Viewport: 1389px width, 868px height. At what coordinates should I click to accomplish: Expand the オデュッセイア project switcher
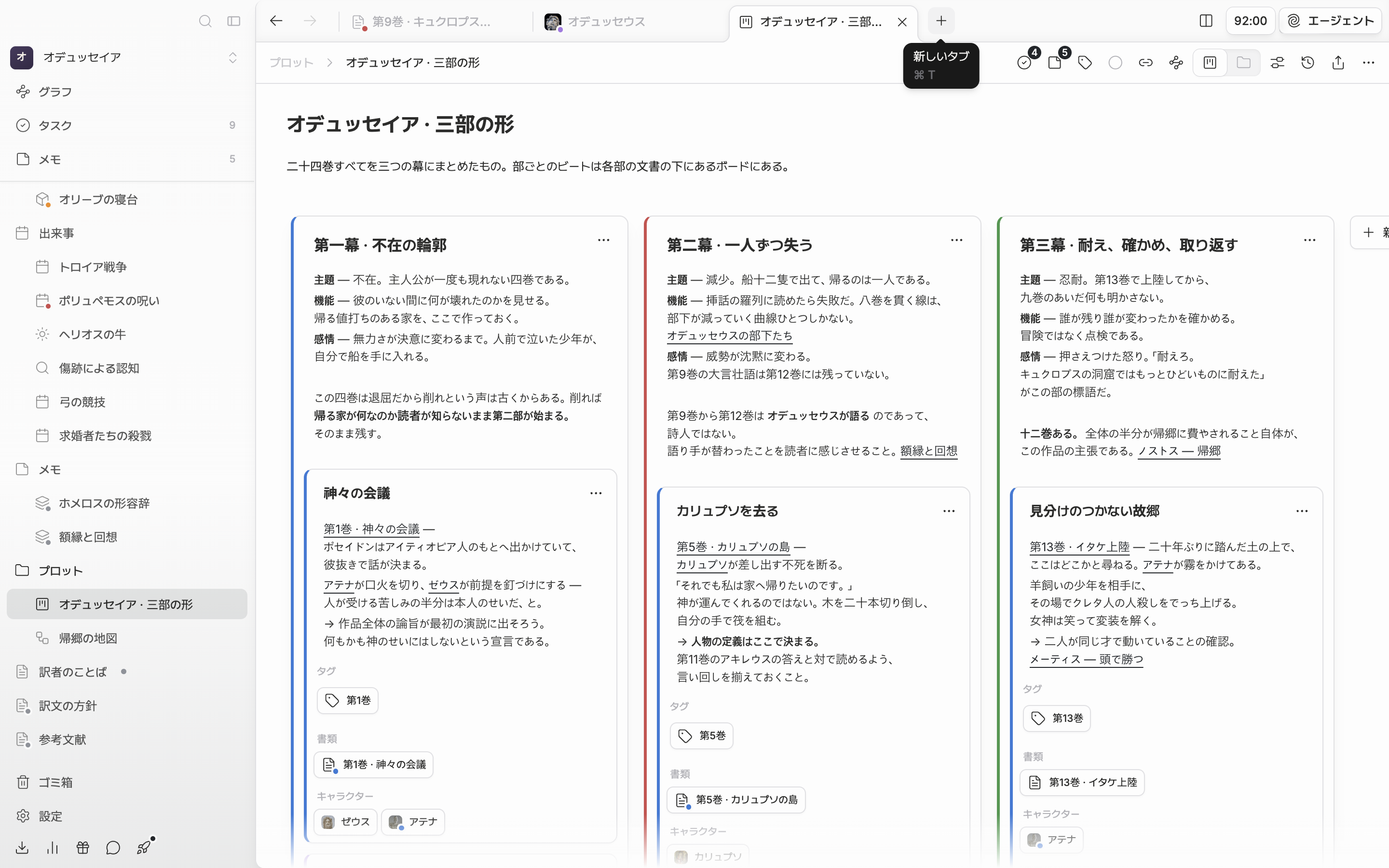pyautogui.click(x=232, y=57)
